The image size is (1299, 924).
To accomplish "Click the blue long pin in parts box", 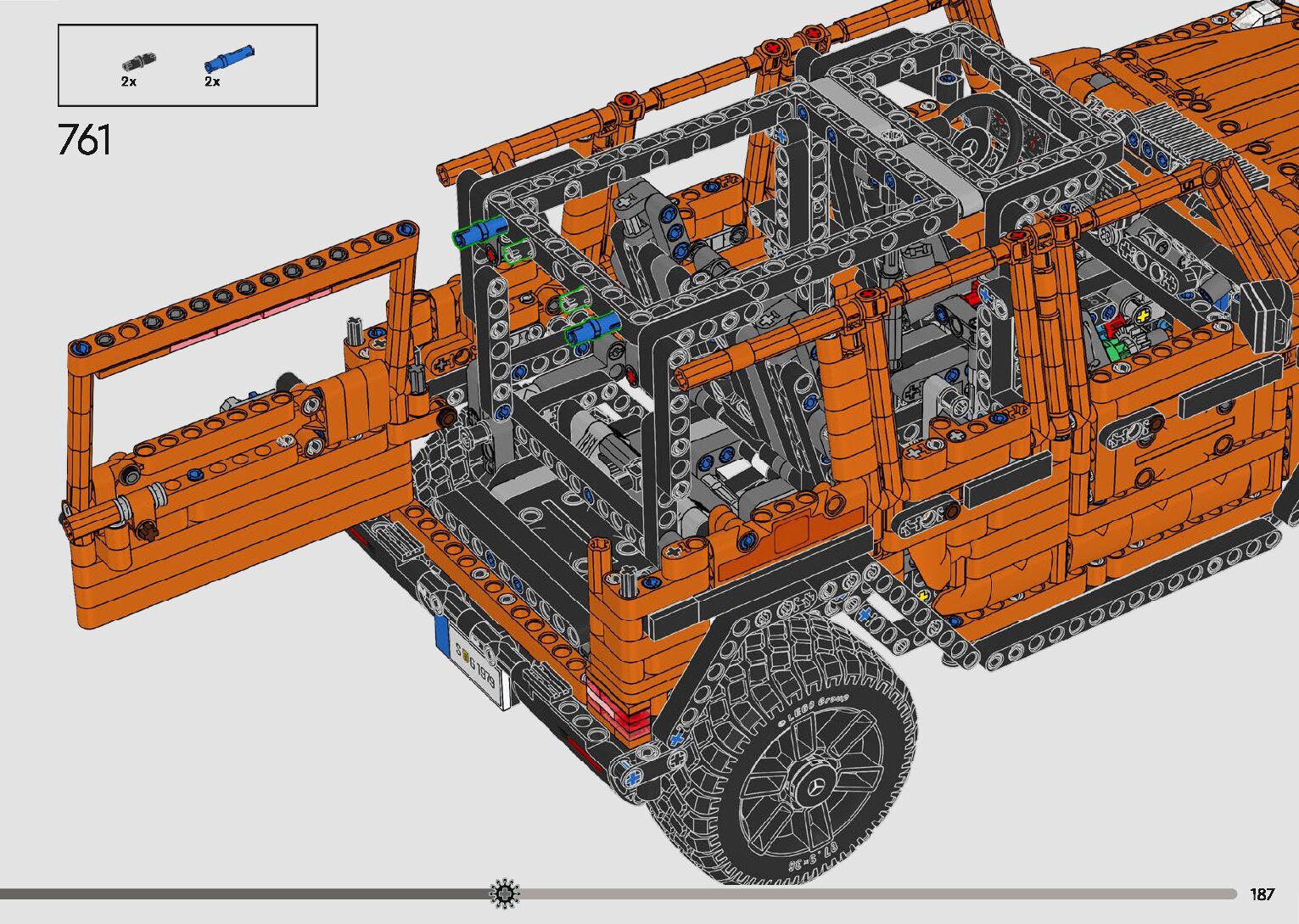I will (228, 59).
